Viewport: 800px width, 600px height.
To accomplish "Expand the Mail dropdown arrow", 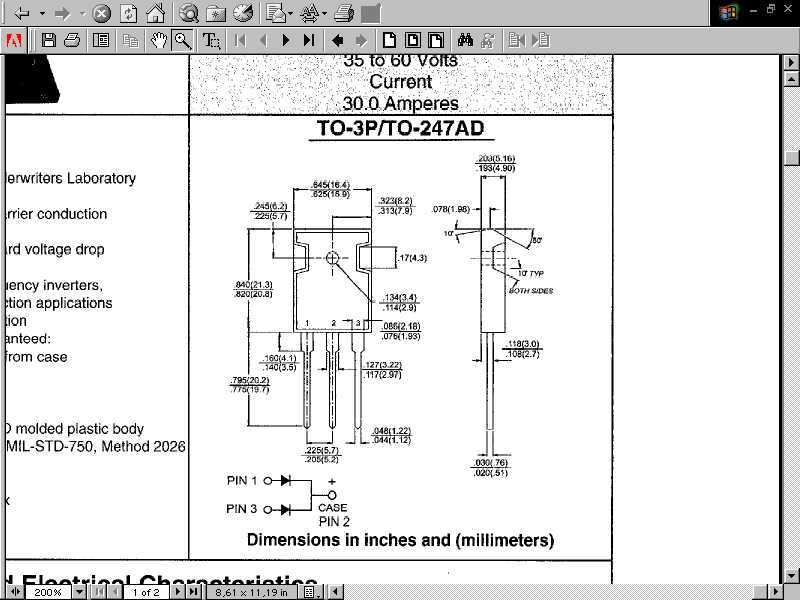I will (290, 13).
